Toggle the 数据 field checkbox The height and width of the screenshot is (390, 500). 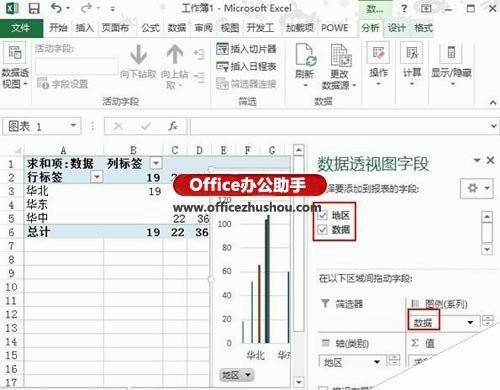[x=322, y=230]
